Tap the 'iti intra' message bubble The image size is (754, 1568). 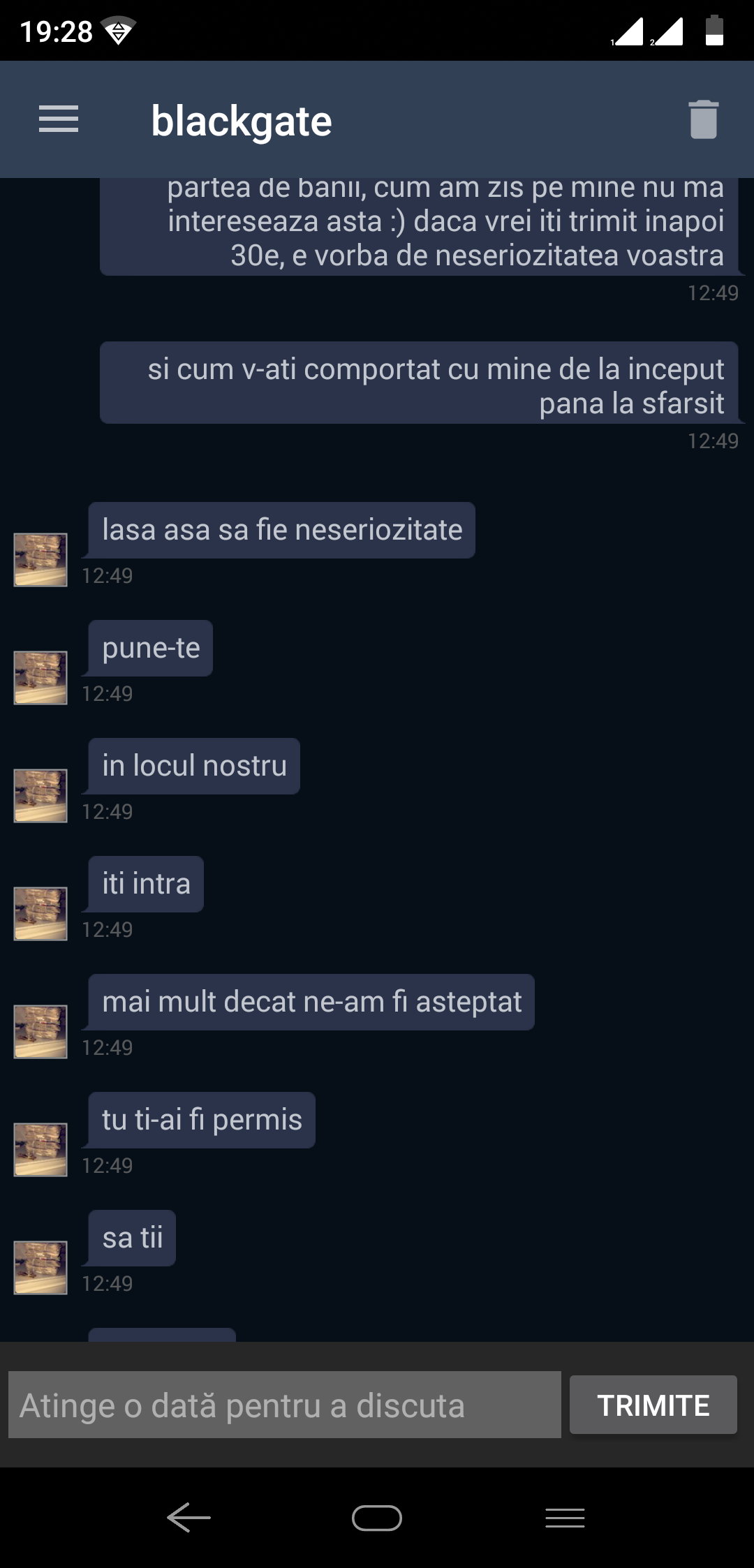click(x=146, y=884)
